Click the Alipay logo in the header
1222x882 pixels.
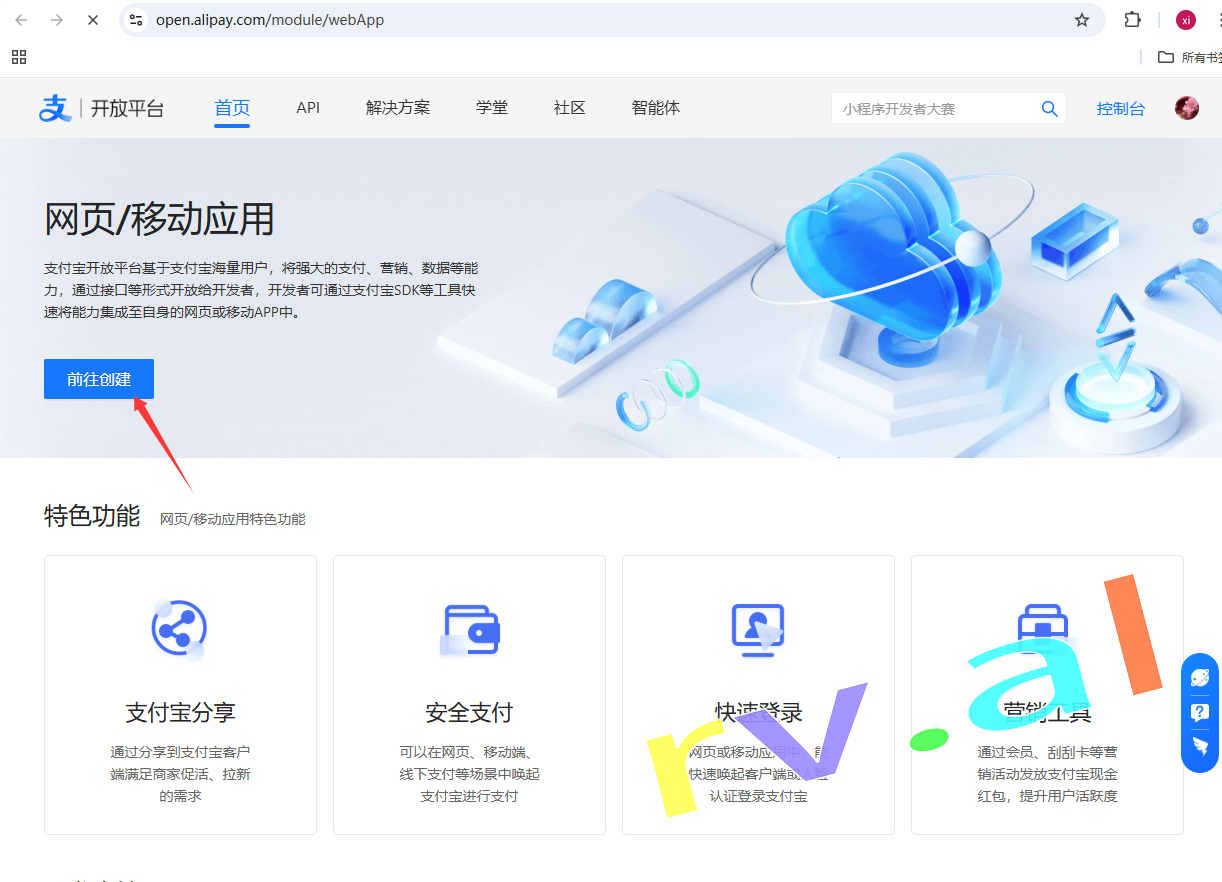pos(55,108)
